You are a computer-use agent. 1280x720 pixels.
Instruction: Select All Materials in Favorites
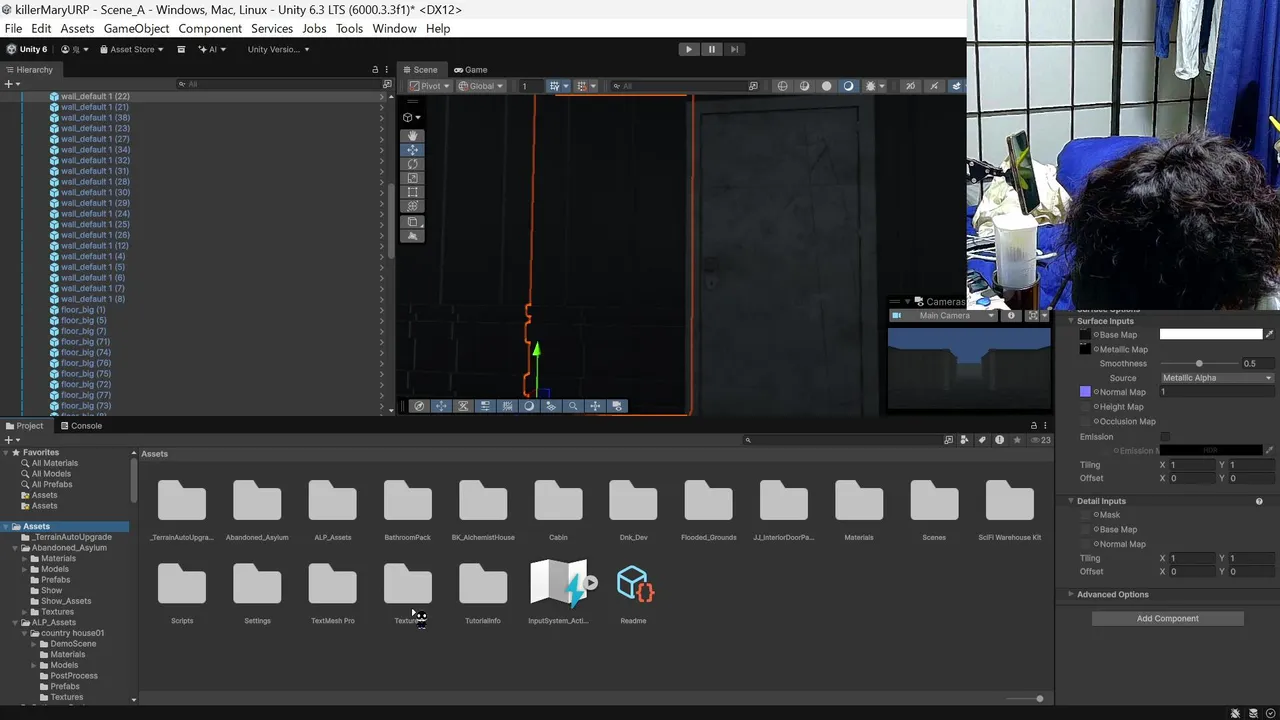tap(54, 463)
